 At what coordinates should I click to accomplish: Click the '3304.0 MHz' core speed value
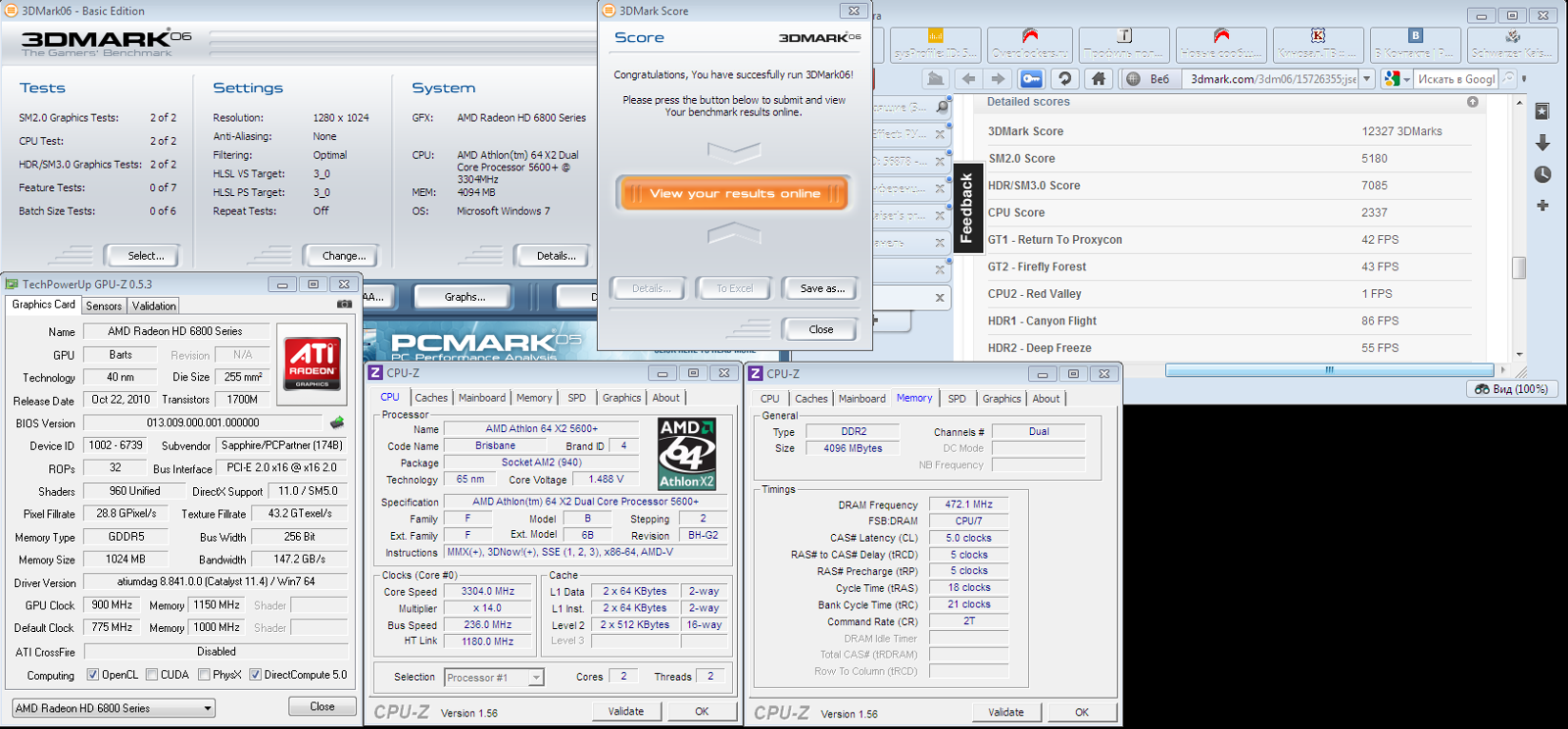point(488,591)
